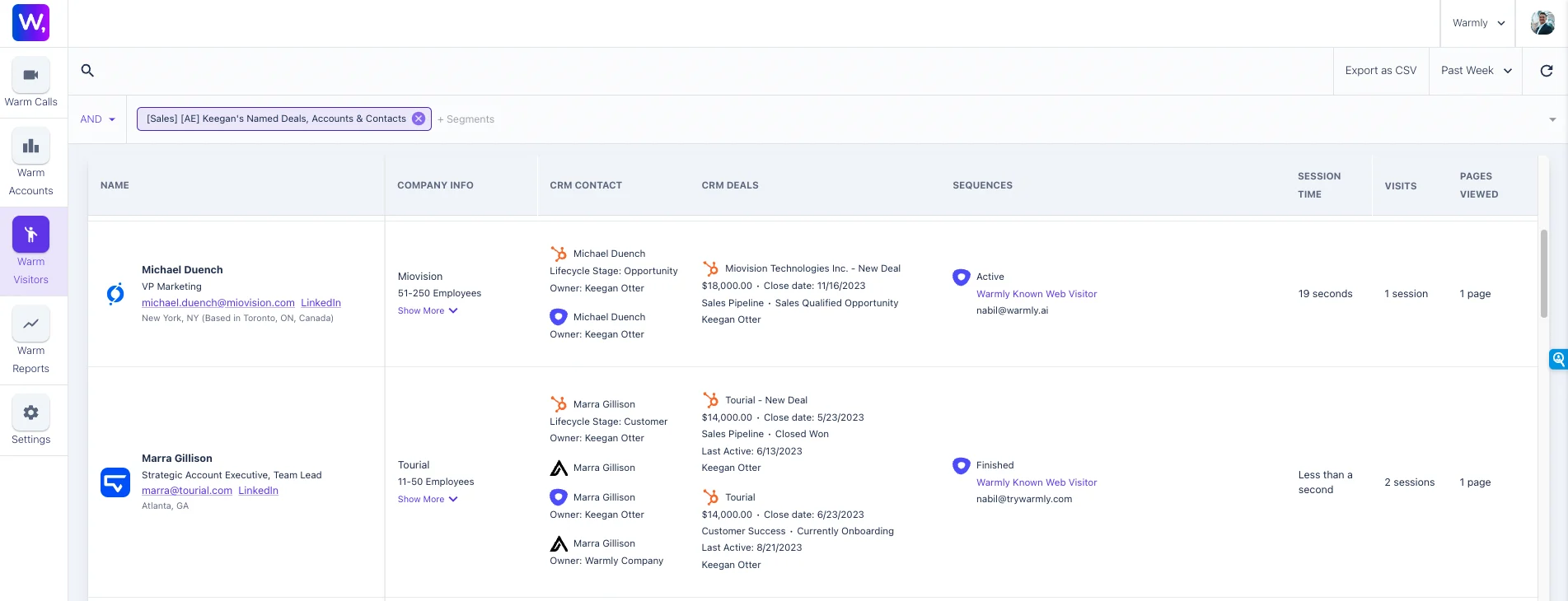Open Michael Duench's LinkedIn link
The image size is (1568, 601).
click(321, 303)
